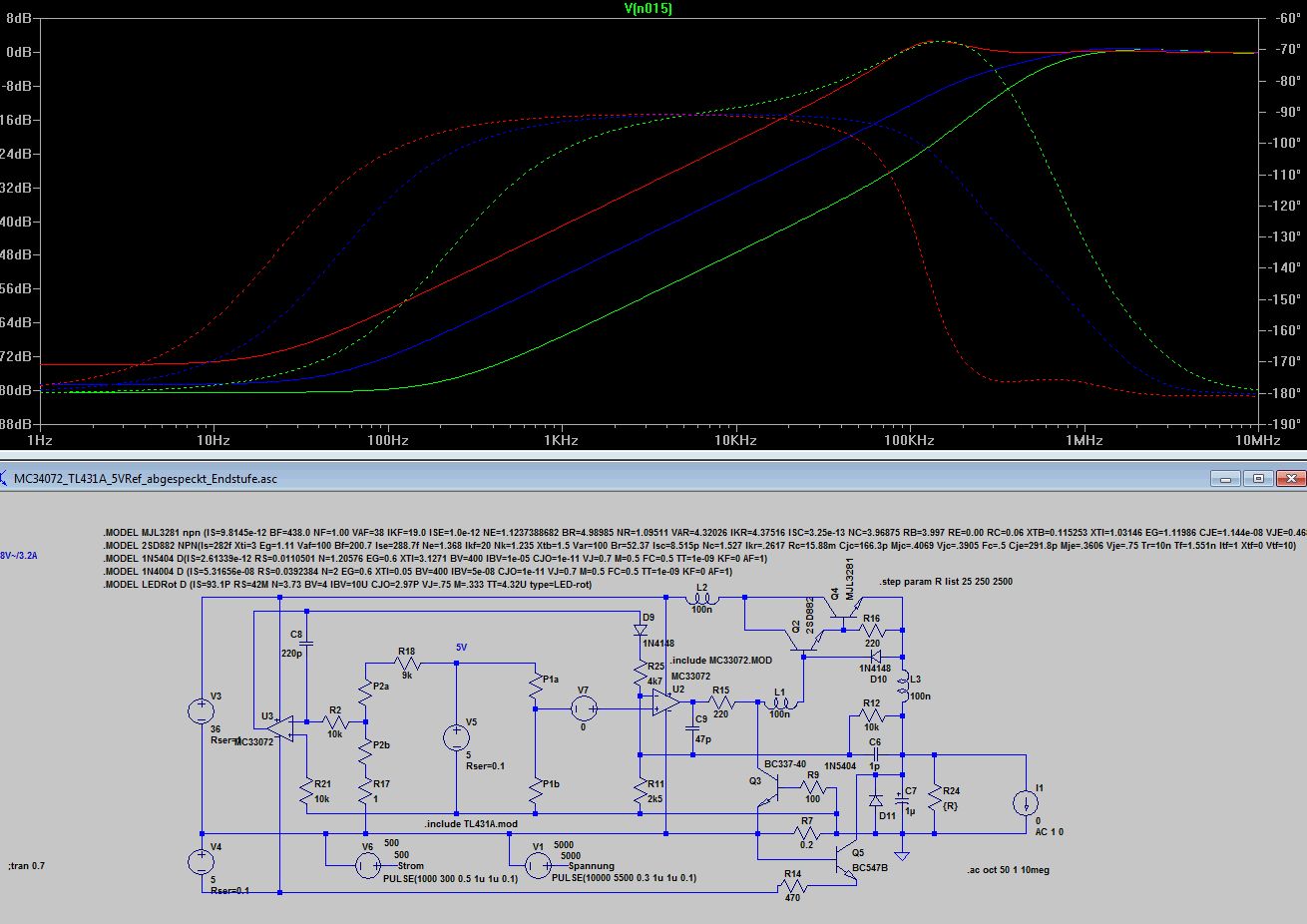The width and height of the screenshot is (1307, 924).
Task: Minimize the schematic sub-window
Action: click(1226, 479)
